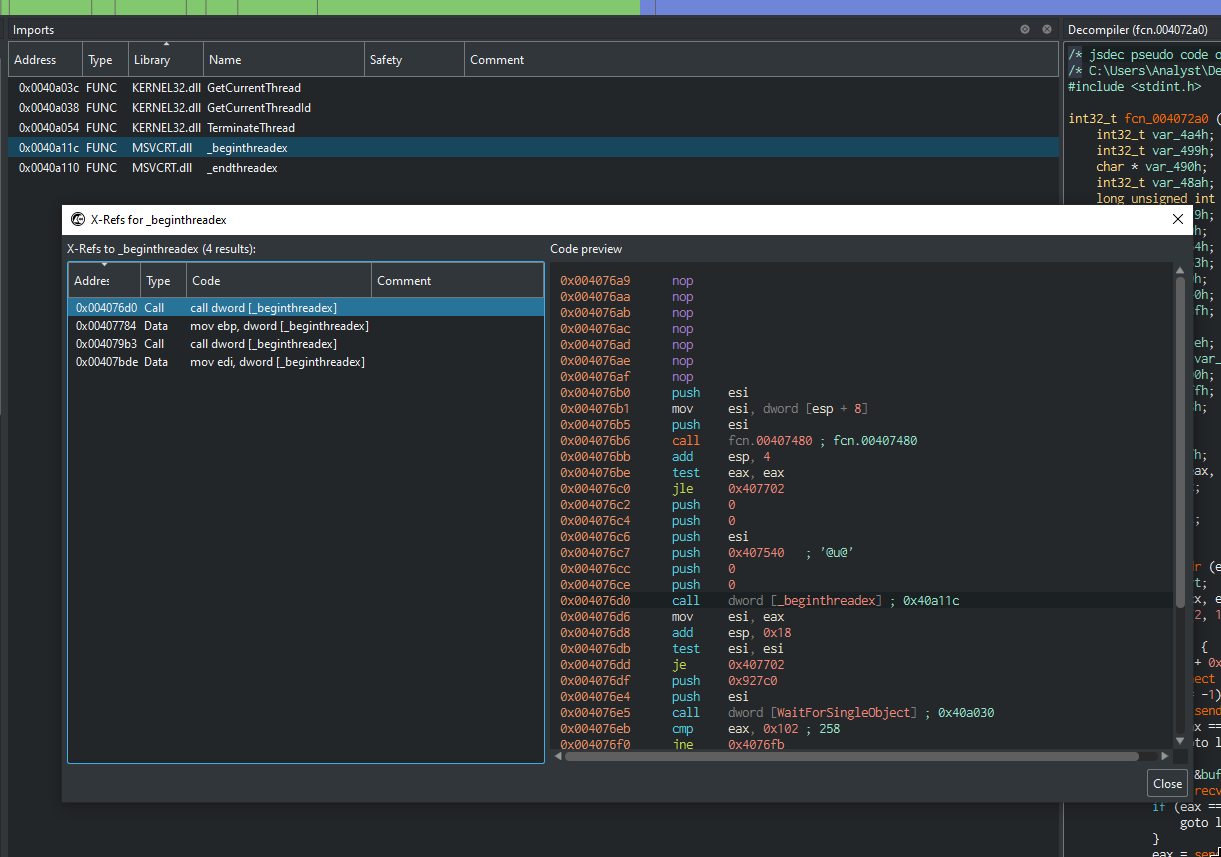Select the TerminateThread import row

(533, 128)
